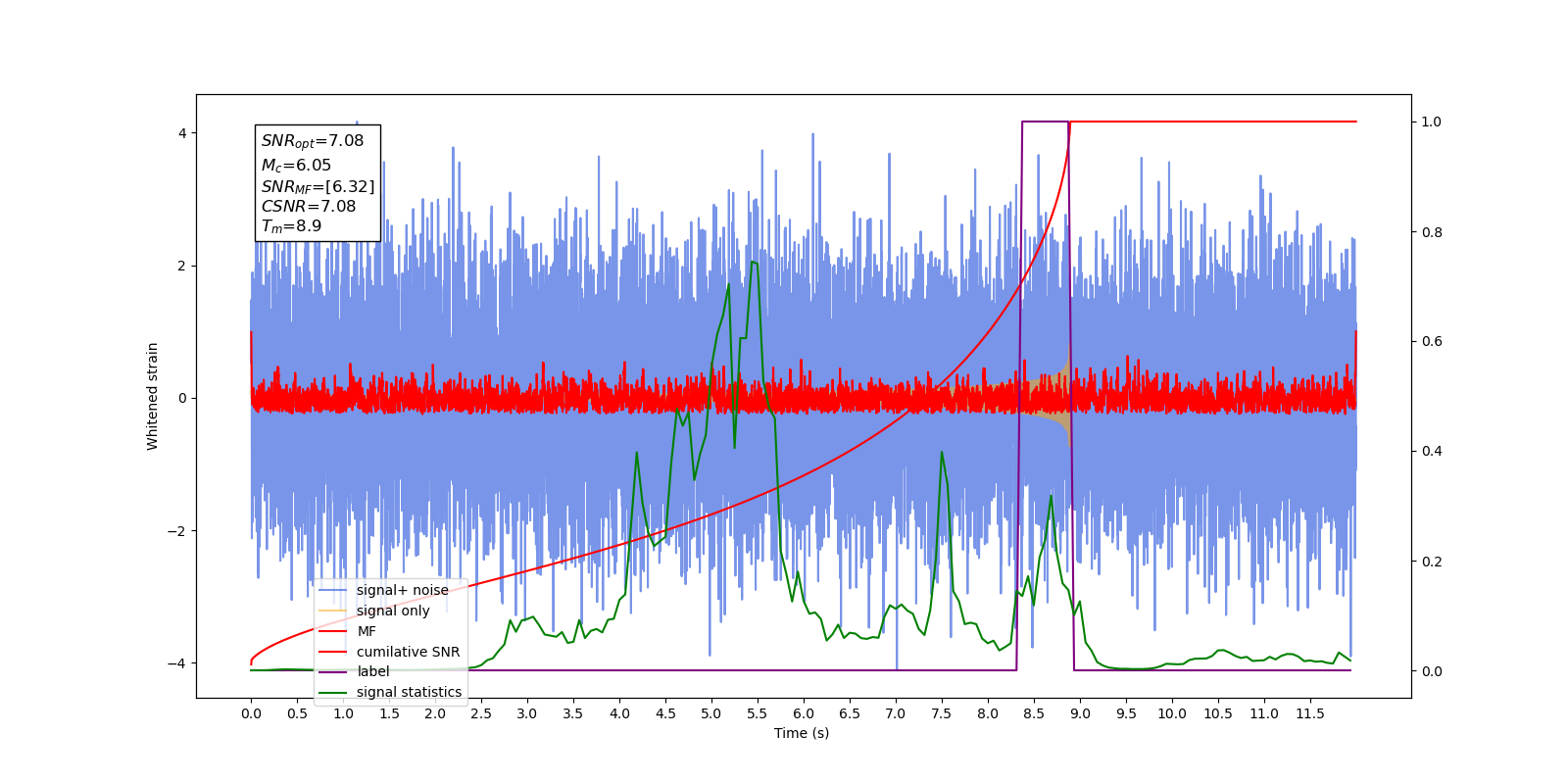Click the SNRMF=[6.32] annotation text

pos(318,186)
